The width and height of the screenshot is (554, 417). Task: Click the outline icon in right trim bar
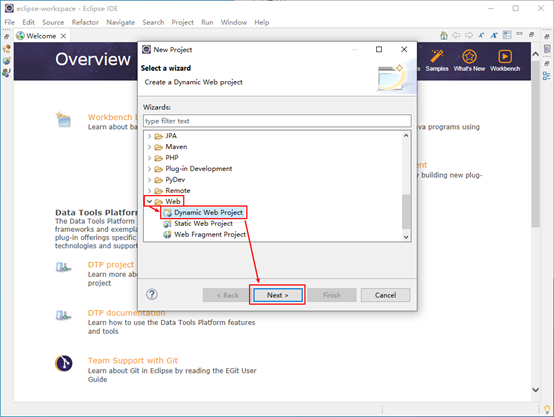547,76
